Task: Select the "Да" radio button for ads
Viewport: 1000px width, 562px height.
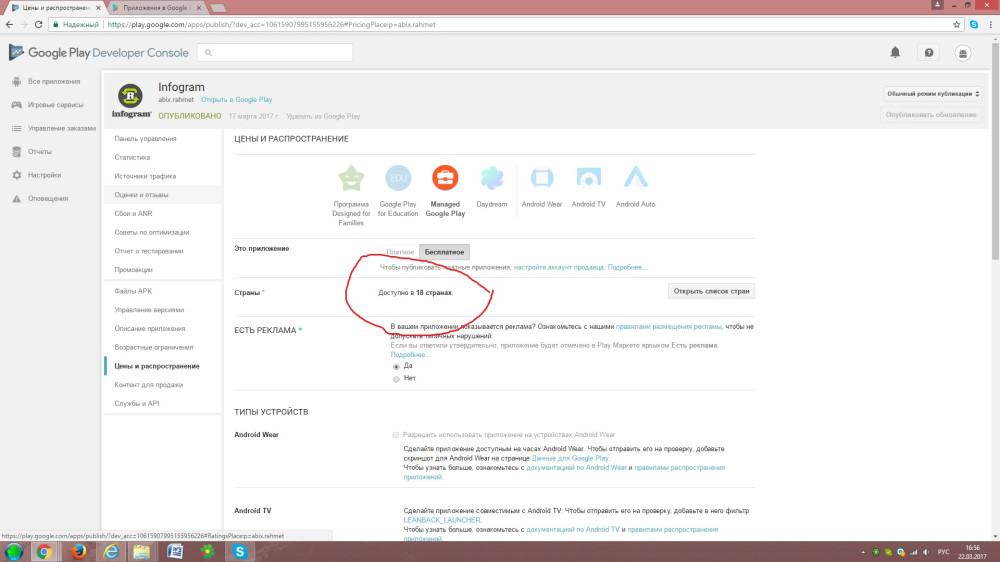Action: point(397,366)
